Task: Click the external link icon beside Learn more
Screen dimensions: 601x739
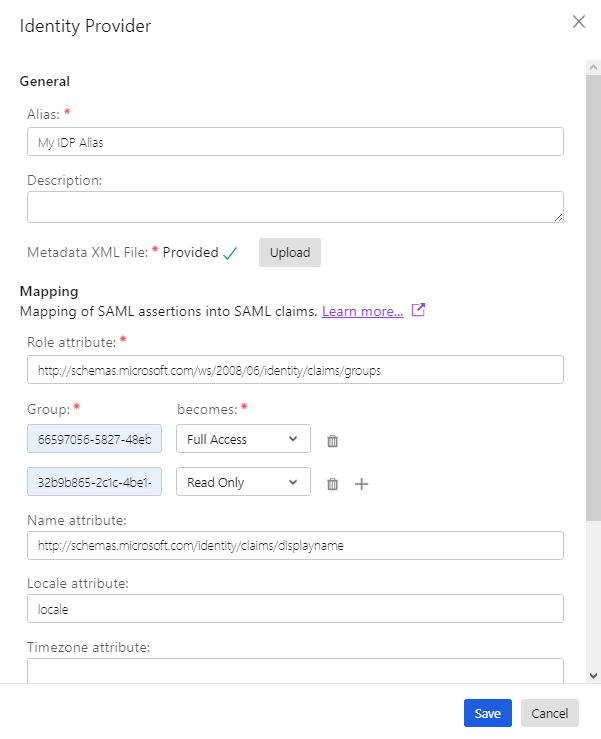Action: click(x=419, y=311)
